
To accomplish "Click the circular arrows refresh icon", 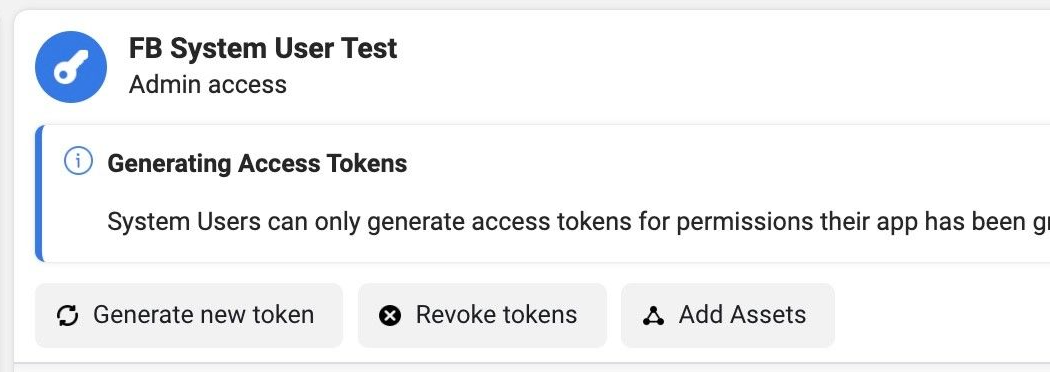I will [67, 315].
